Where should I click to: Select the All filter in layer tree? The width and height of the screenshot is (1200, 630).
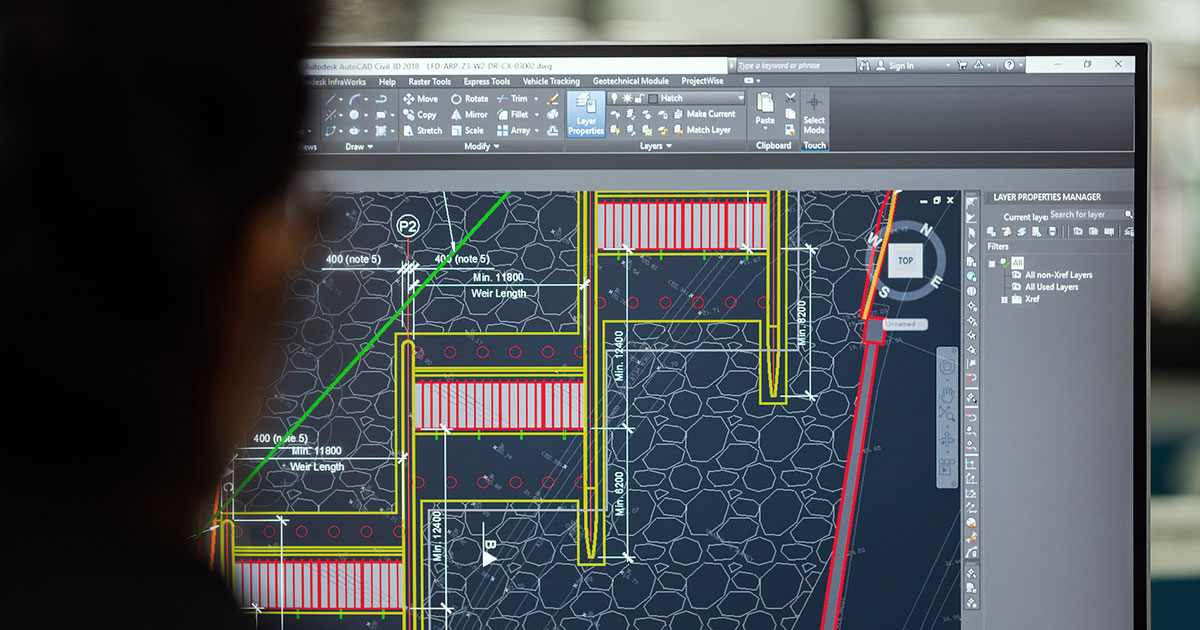pyautogui.click(x=1018, y=263)
